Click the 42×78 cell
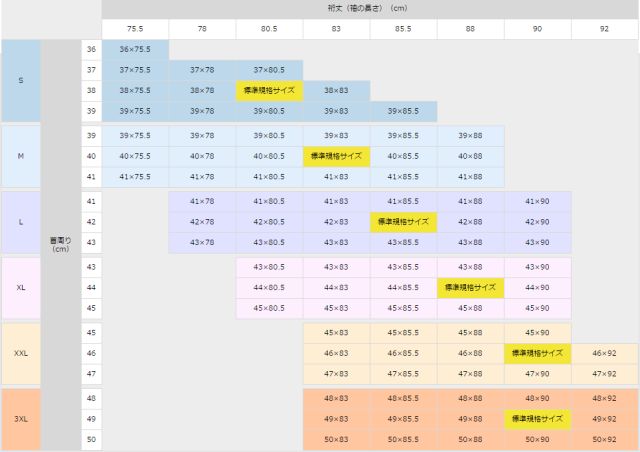 pos(202,222)
